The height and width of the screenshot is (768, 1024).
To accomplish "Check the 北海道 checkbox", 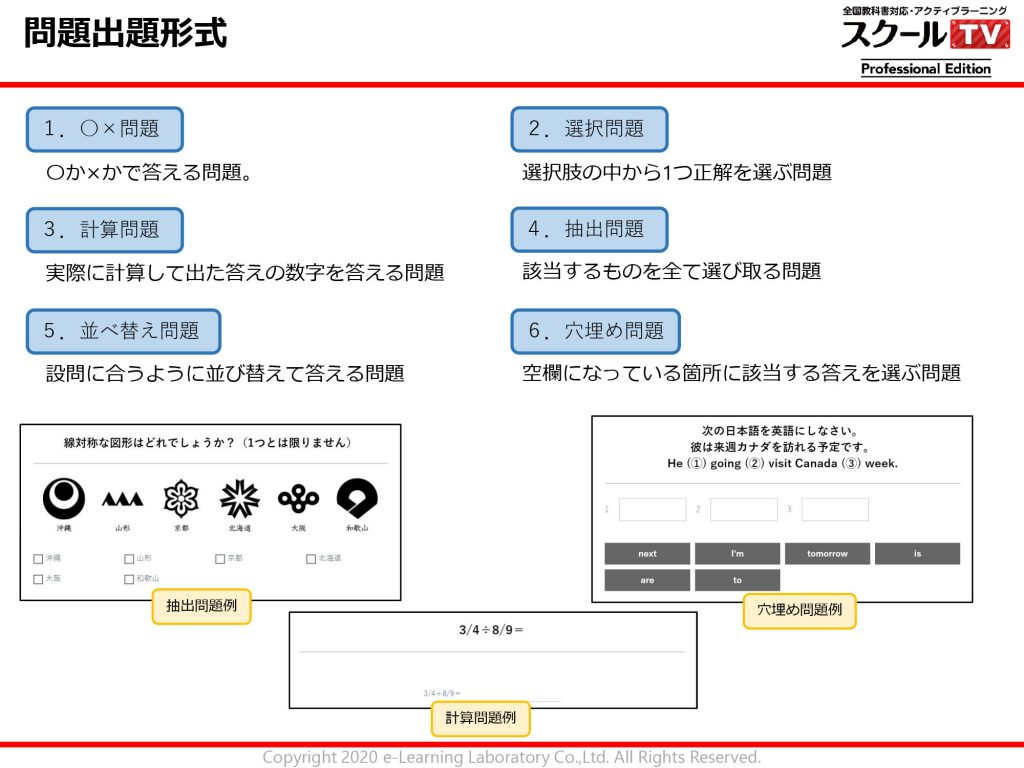I will click(x=311, y=559).
